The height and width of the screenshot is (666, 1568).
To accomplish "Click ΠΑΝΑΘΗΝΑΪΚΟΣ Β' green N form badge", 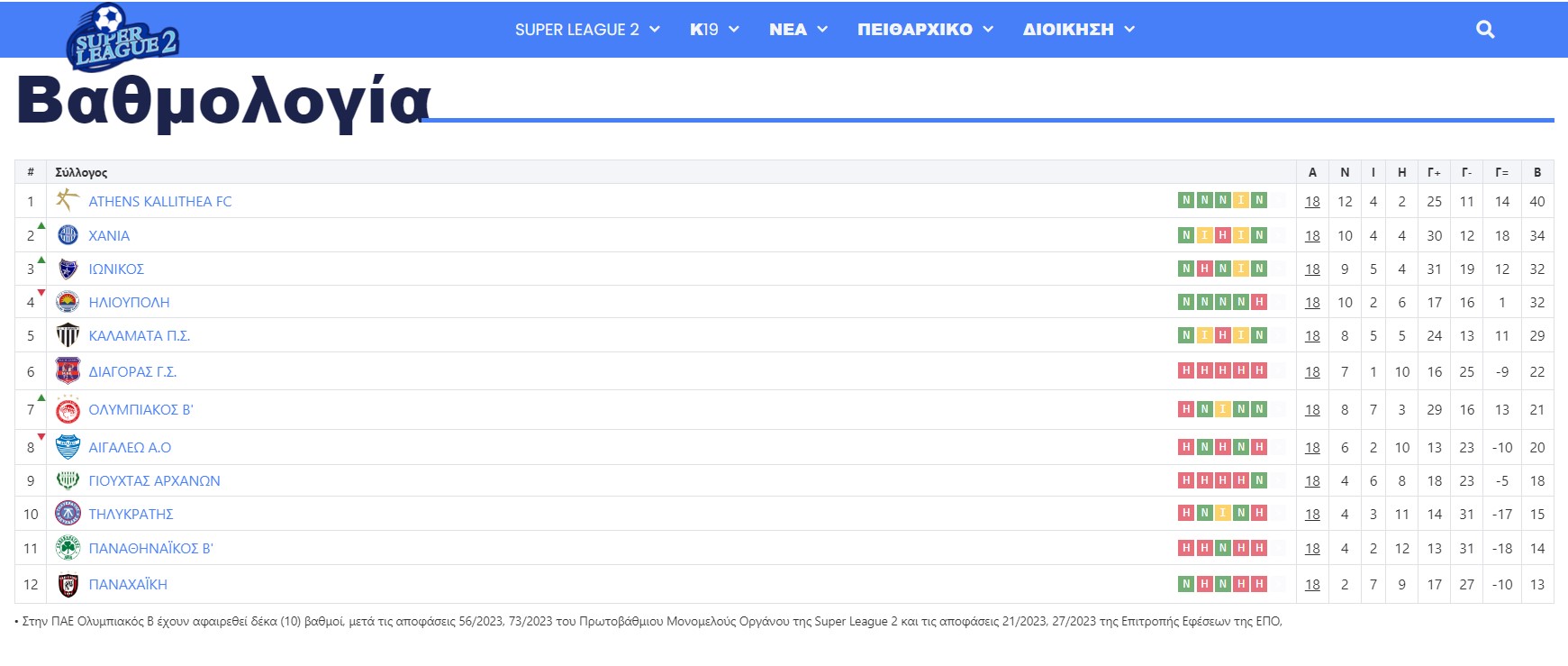I will click(x=1223, y=548).
